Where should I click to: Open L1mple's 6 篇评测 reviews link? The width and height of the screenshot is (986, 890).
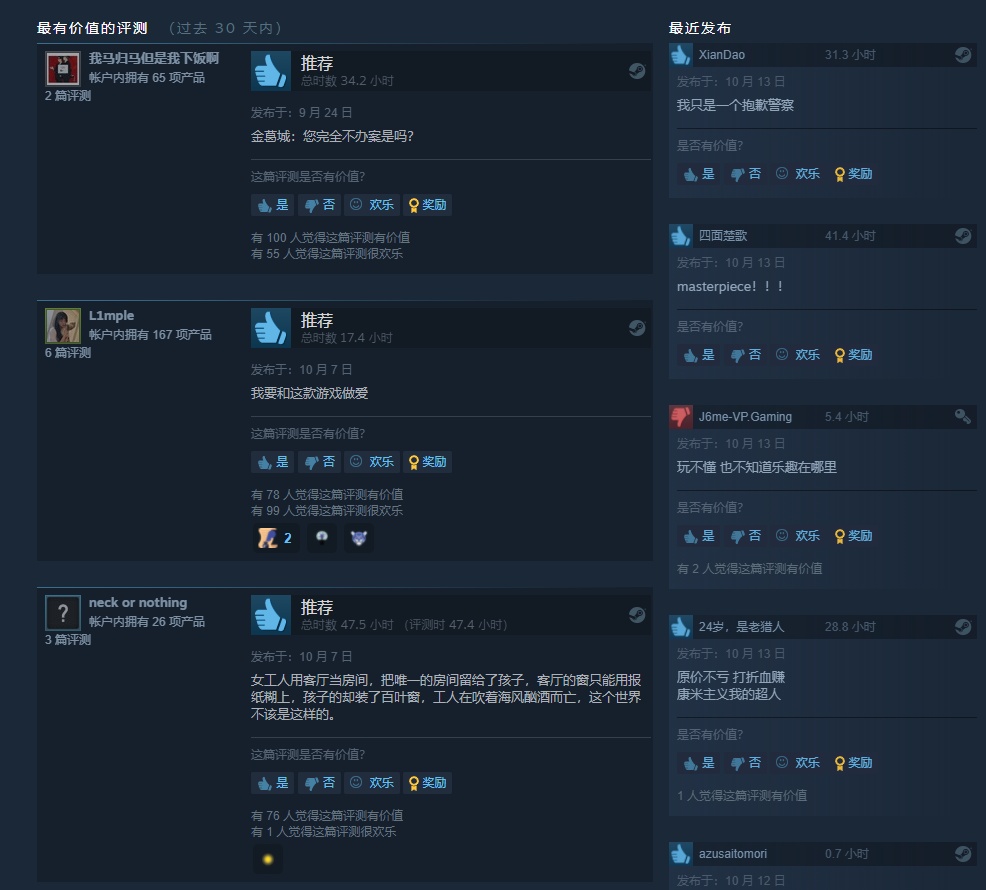click(68, 353)
